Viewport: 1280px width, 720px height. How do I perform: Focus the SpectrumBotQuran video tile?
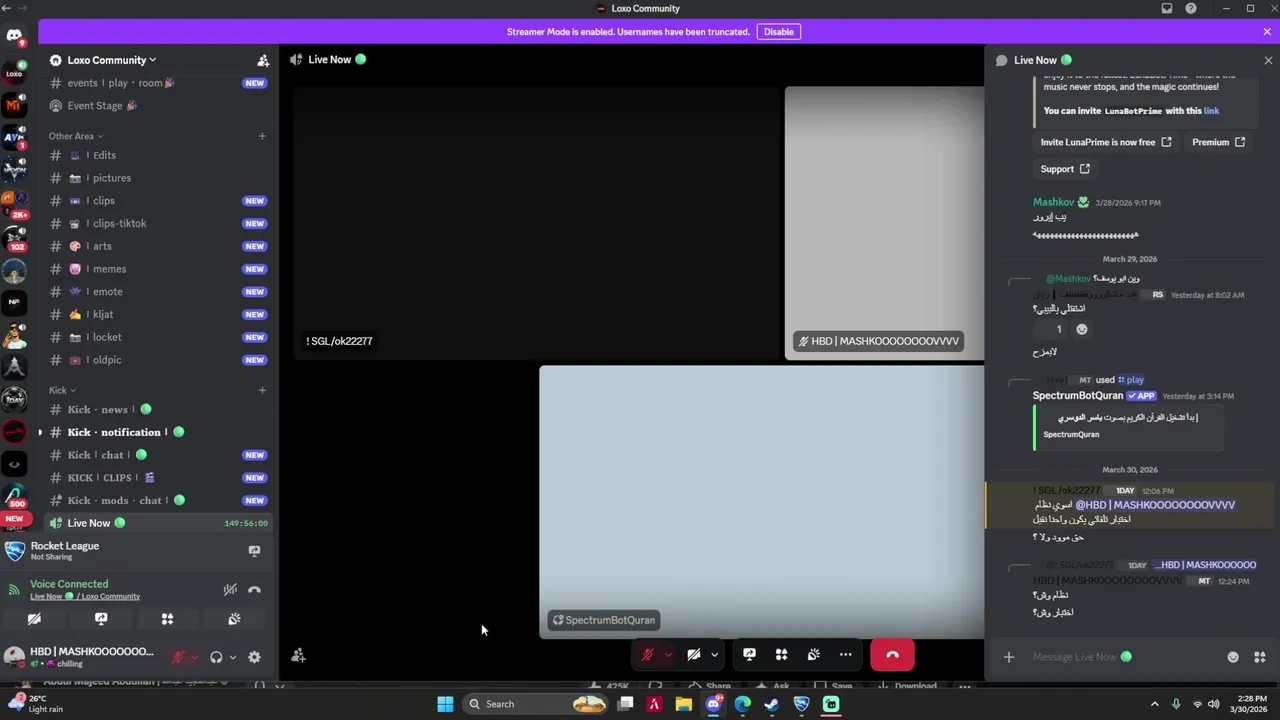pos(762,501)
